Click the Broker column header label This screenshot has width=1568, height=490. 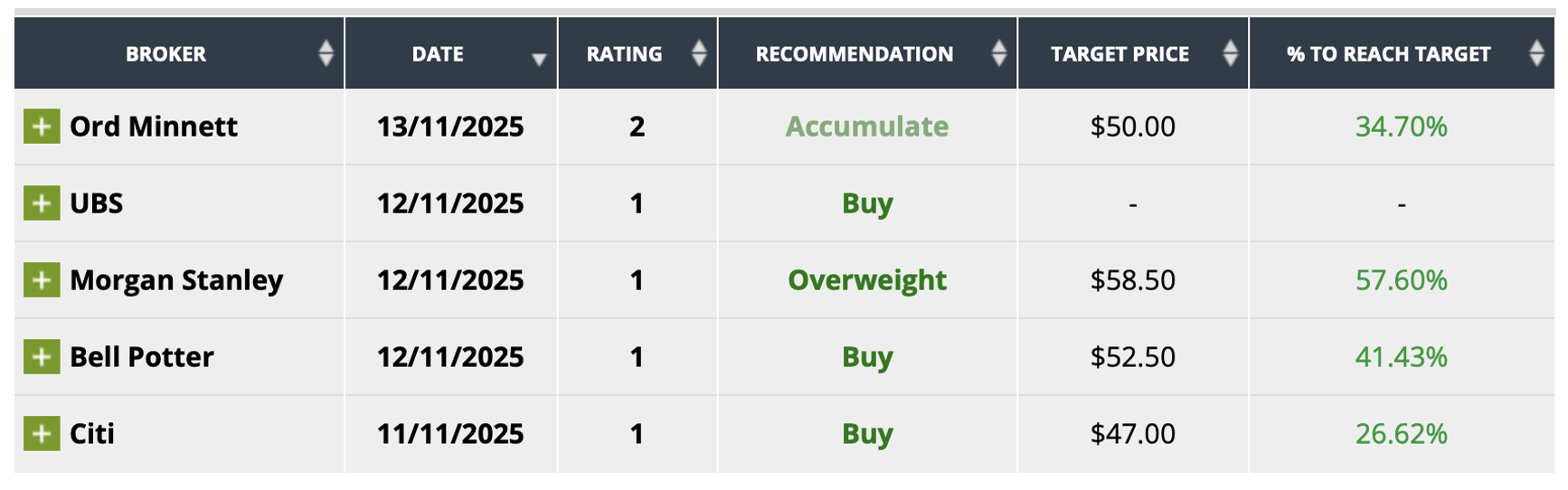[x=165, y=54]
